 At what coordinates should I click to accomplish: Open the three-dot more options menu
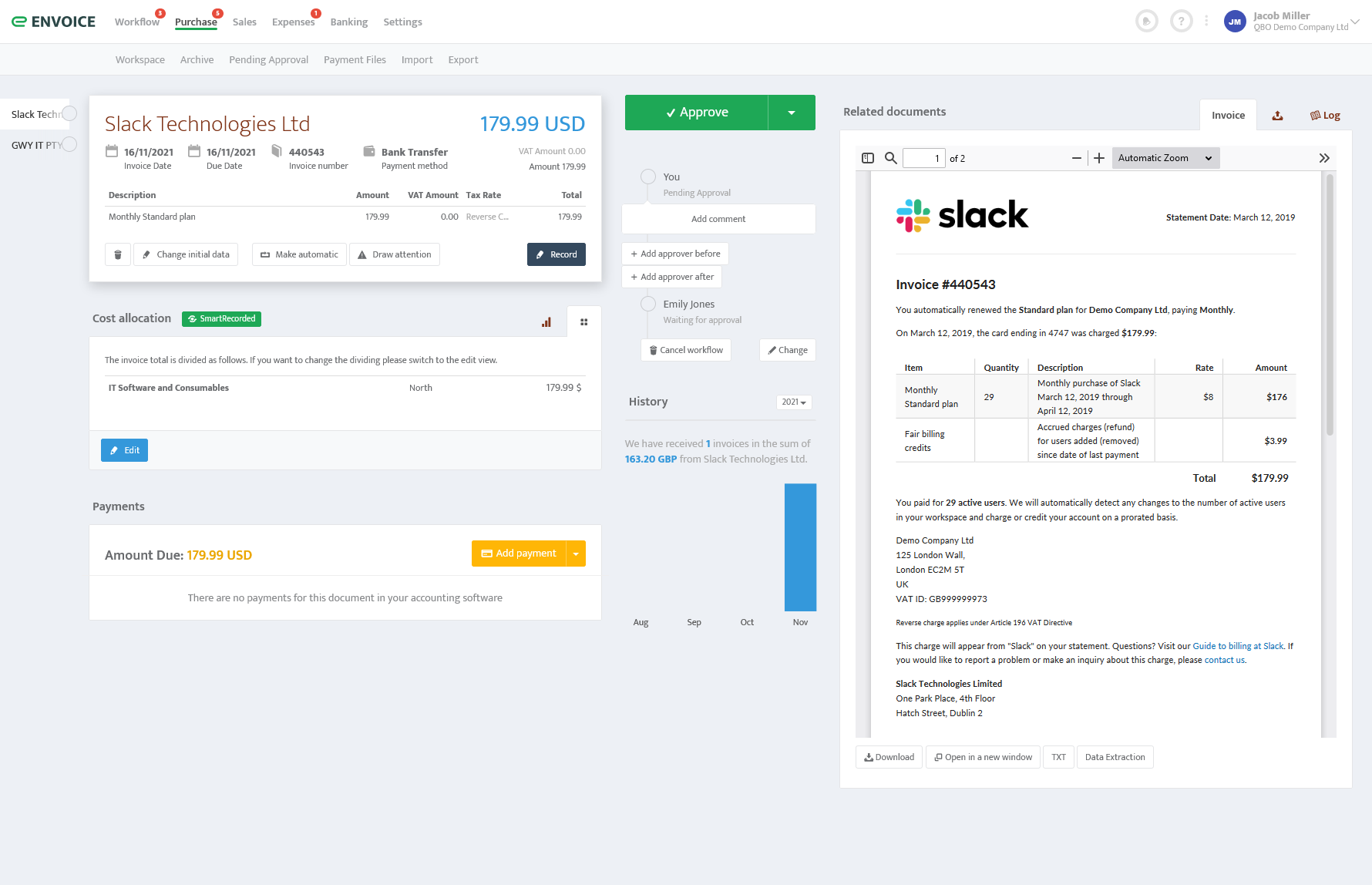point(1206,22)
